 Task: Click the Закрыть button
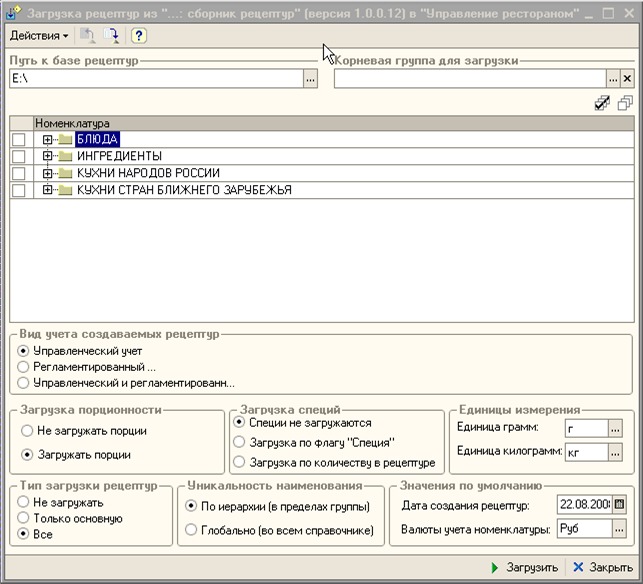603,567
